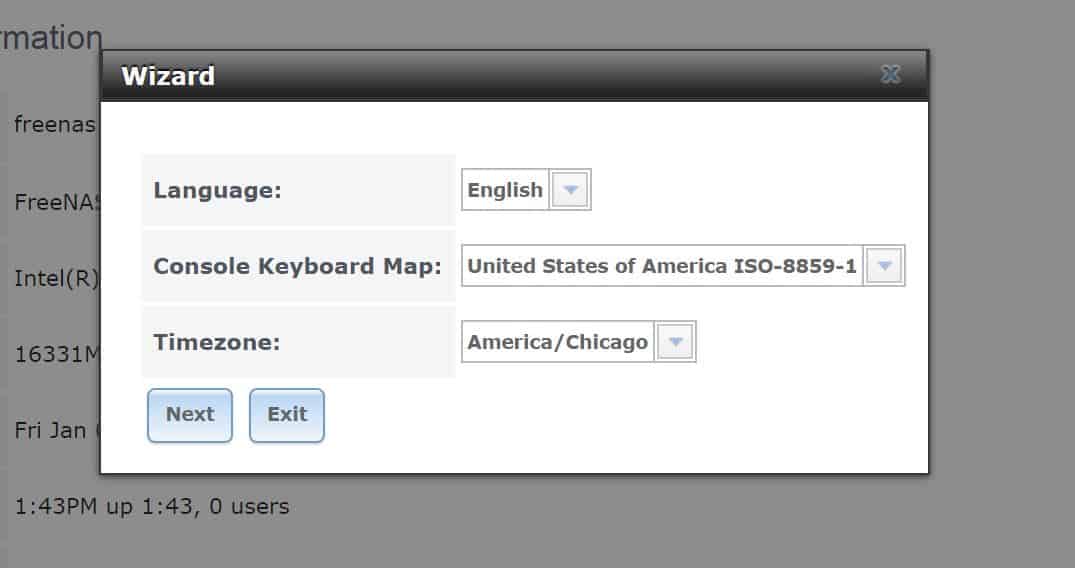Open the Timezone dropdown arrow

(675, 342)
